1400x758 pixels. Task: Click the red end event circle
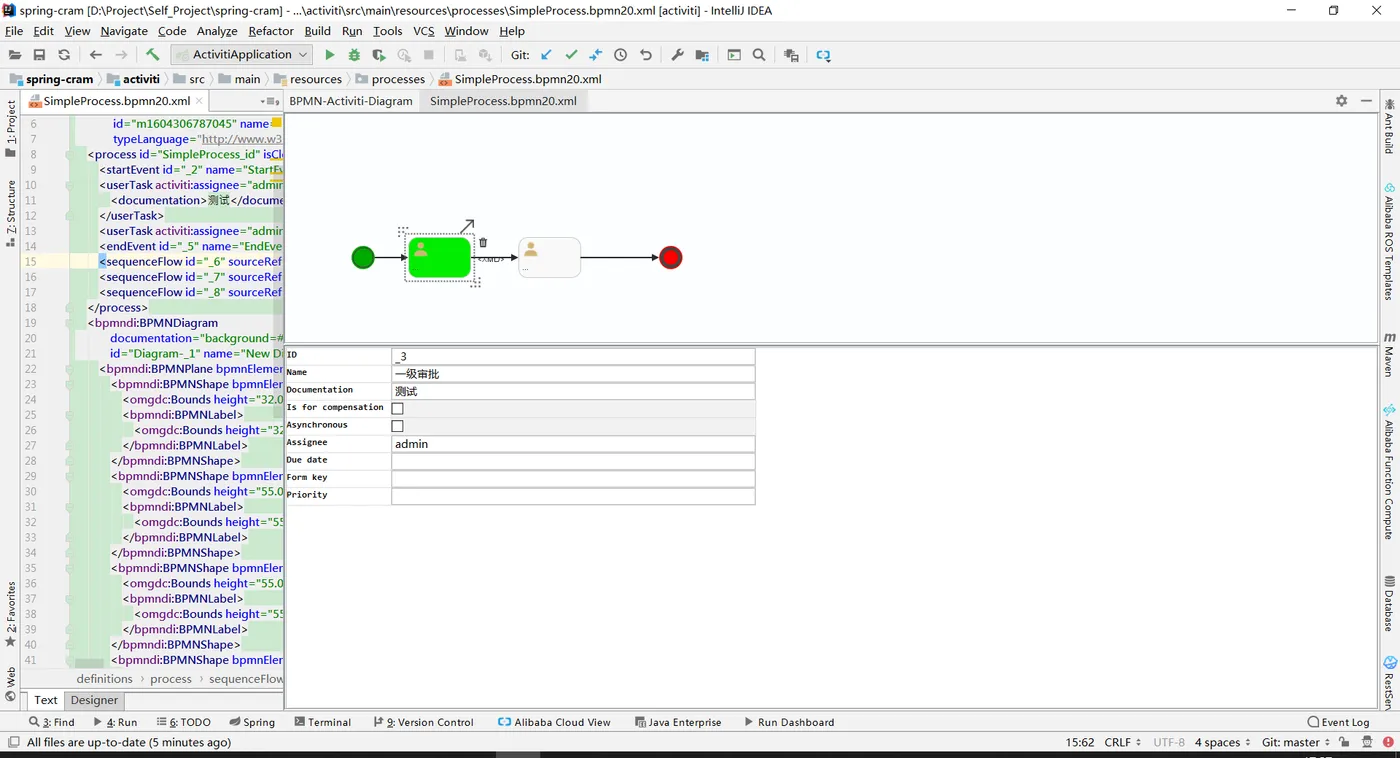(671, 258)
